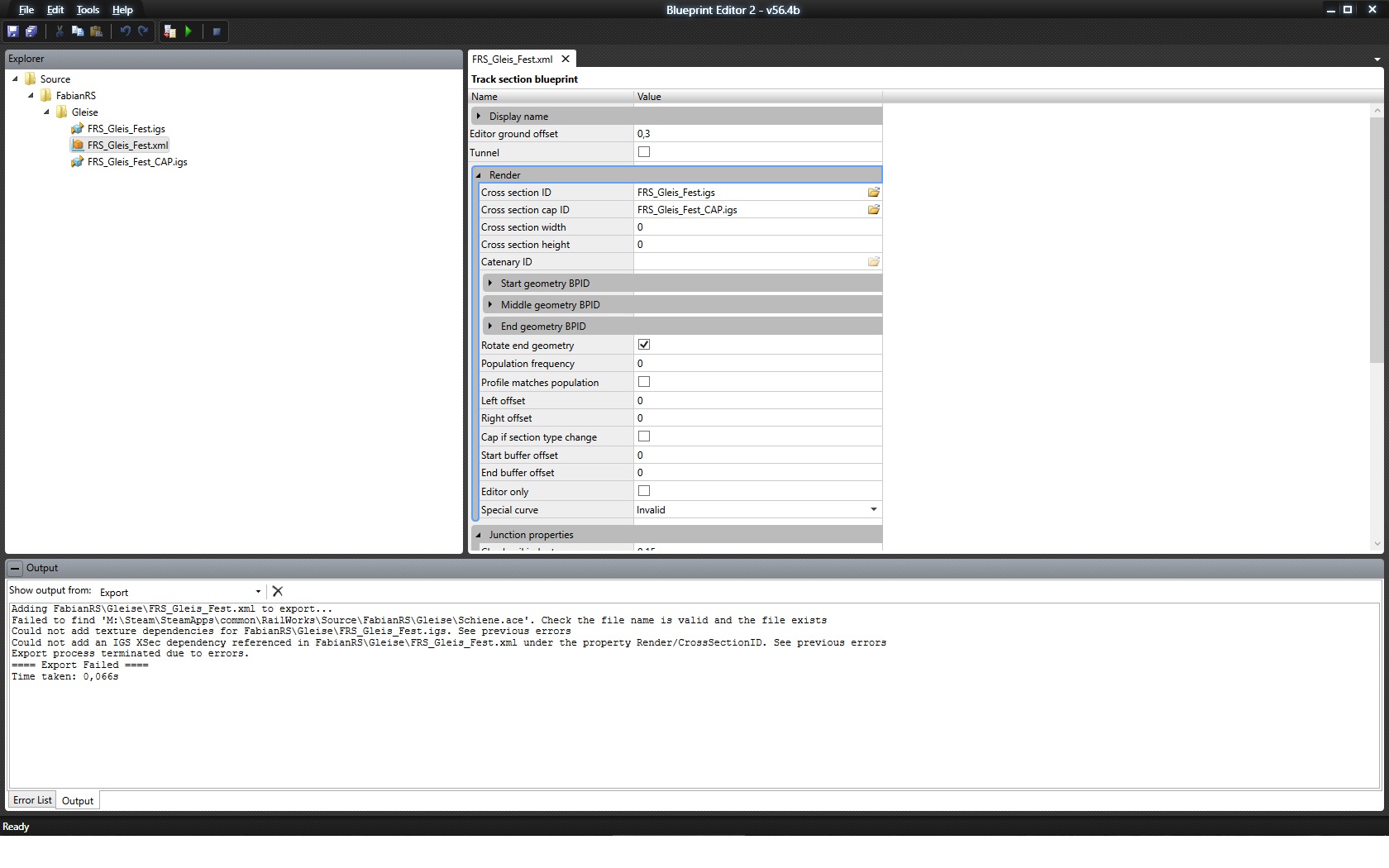This screenshot has width=1389, height=868.
Task: Click the Left offset value field
Action: [757, 401]
